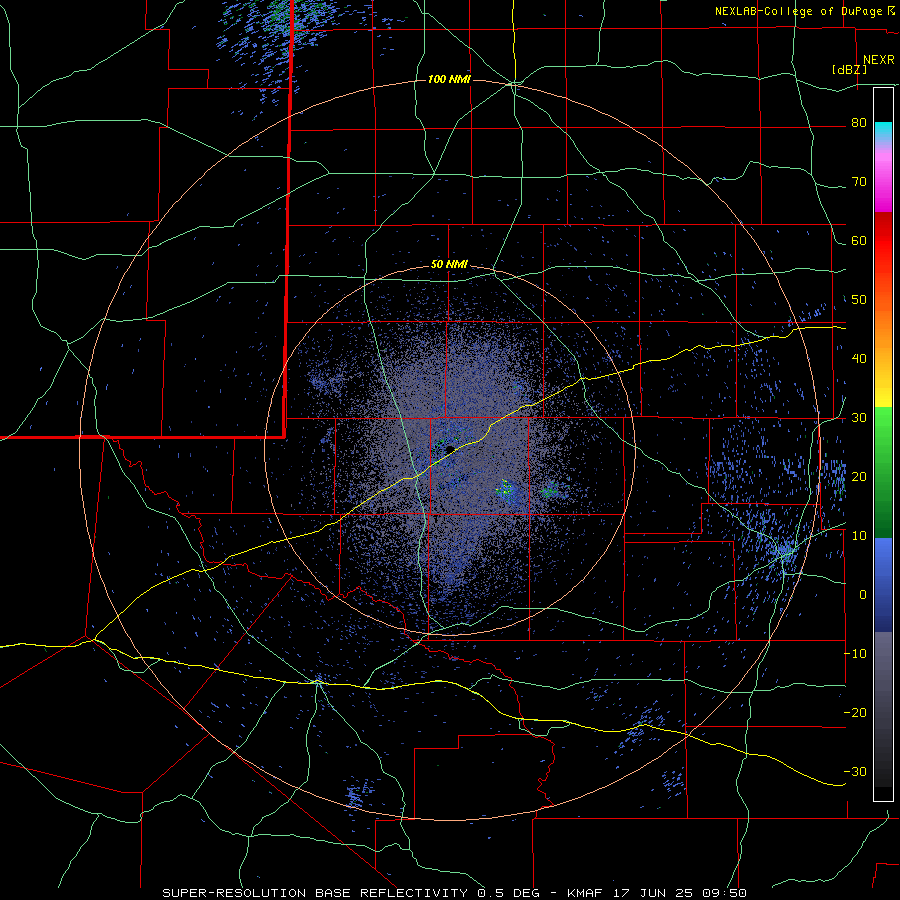900x900 pixels.
Task: Click the green band of the reflectivity color bar
Action: pyautogui.click(x=883, y=472)
